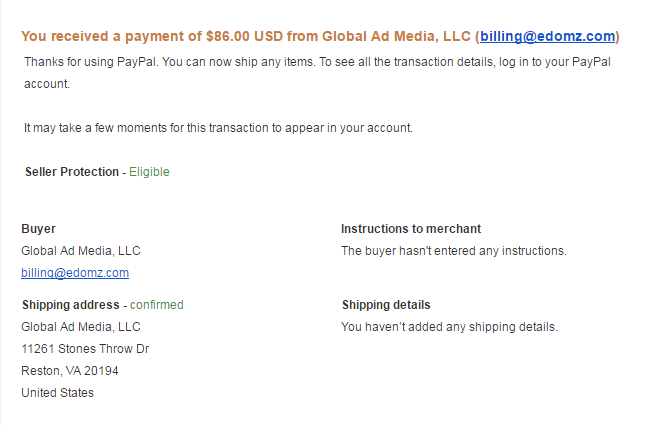Click the billing@edomz.com link in the payment heading

pyautogui.click(x=547, y=37)
